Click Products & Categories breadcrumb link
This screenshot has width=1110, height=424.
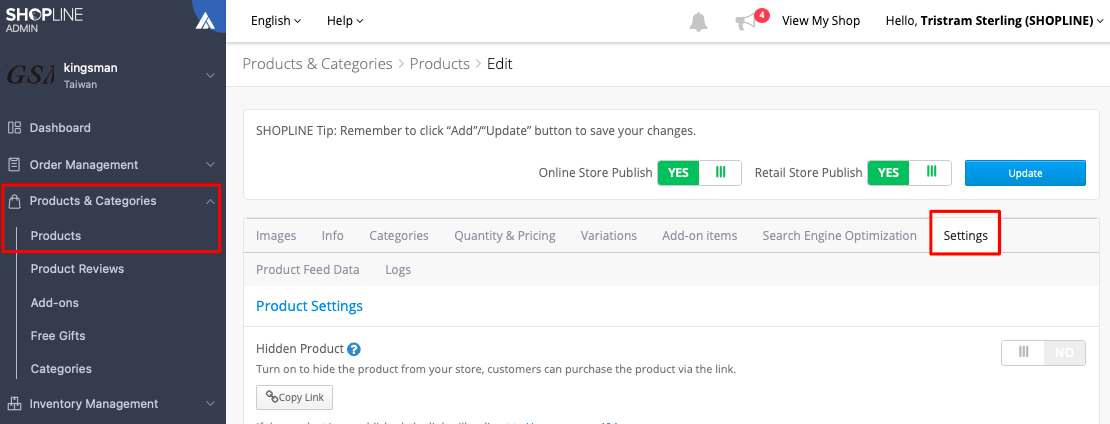click(x=317, y=64)
